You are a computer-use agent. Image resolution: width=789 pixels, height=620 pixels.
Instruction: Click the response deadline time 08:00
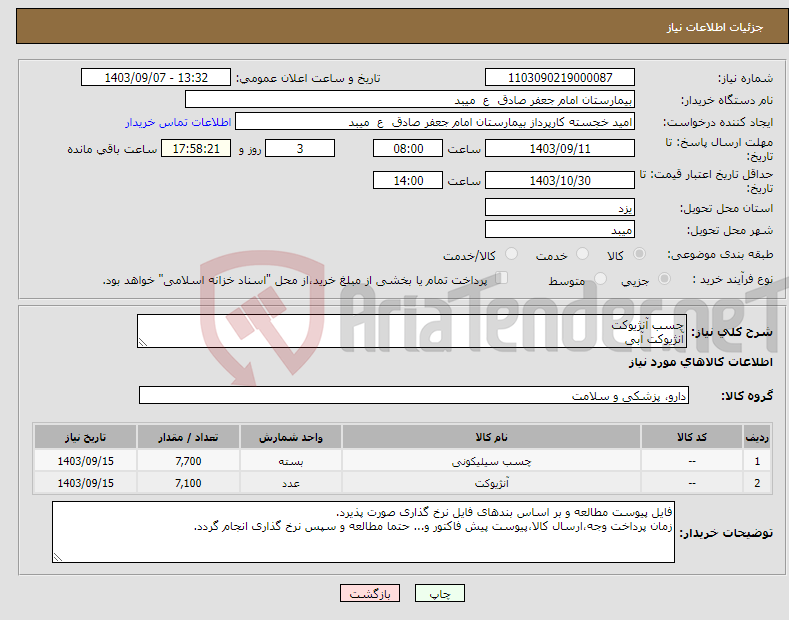(x=408, y=148)
